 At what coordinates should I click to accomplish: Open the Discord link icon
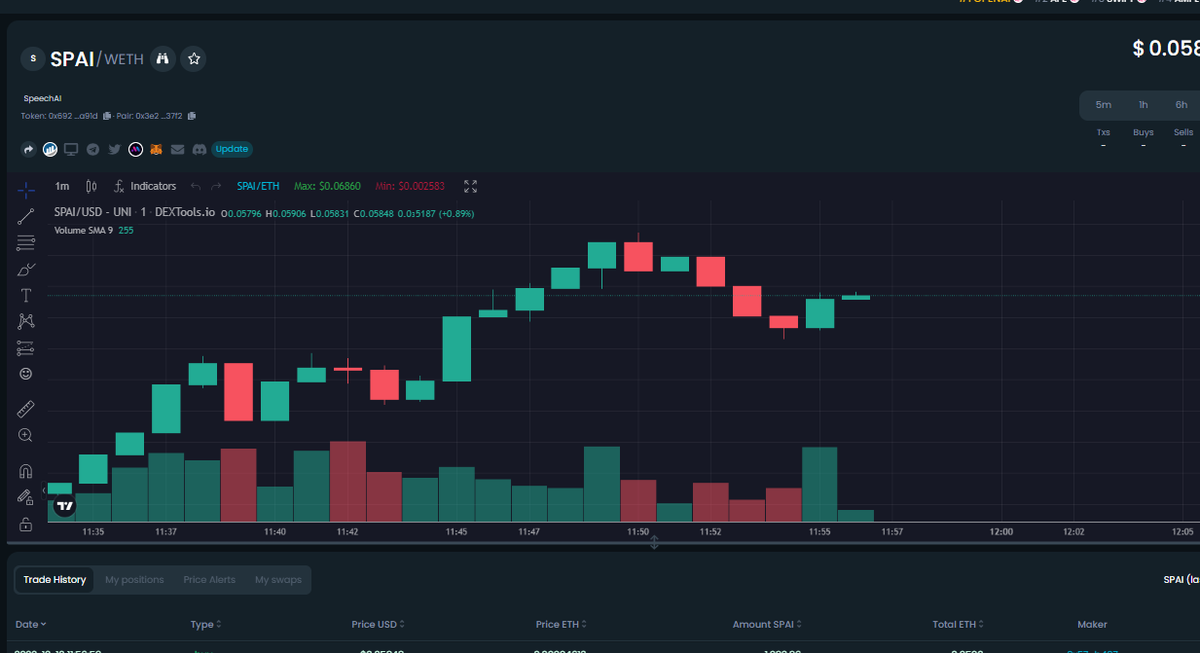click(199, 149)
